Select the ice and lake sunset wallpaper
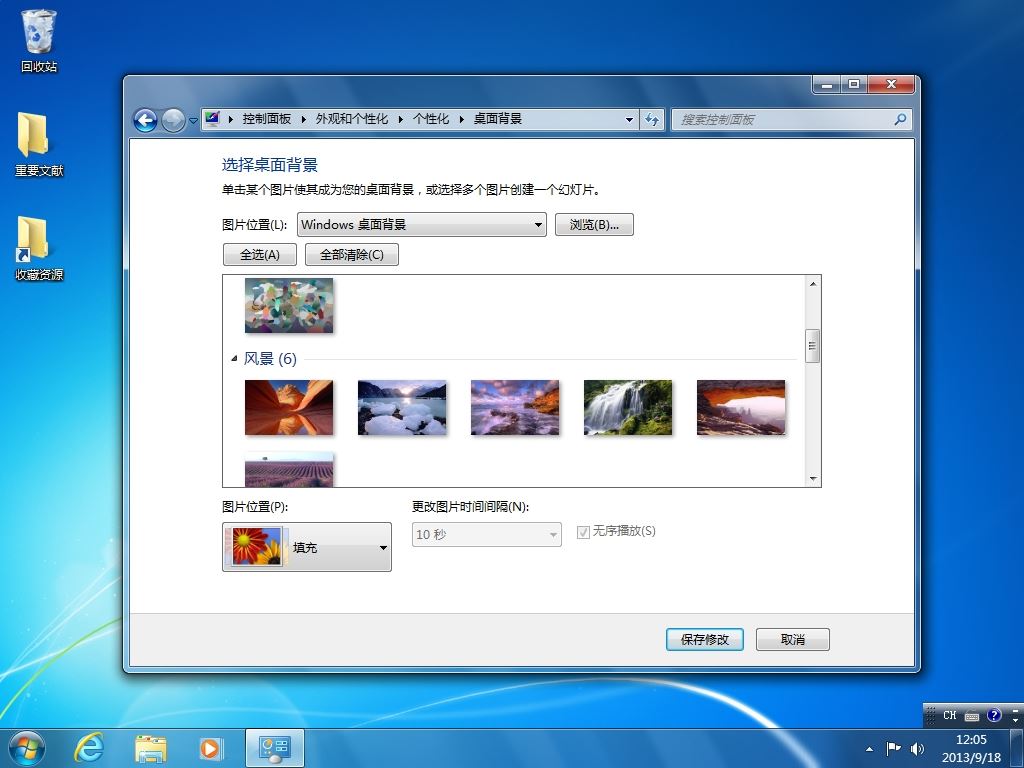Screen dimensions: 1024x768 click(x=402, y=408)
